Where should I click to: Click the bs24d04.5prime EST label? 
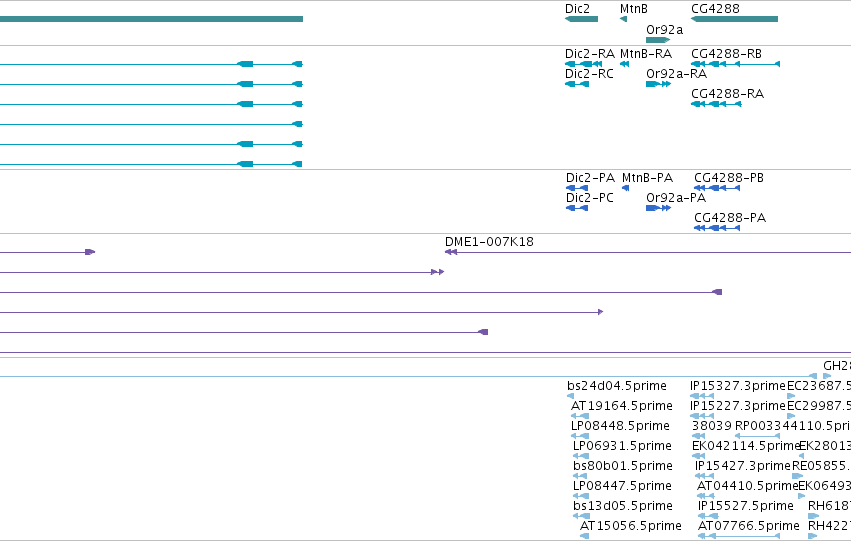pyautogui.click(x=617, y=386)
